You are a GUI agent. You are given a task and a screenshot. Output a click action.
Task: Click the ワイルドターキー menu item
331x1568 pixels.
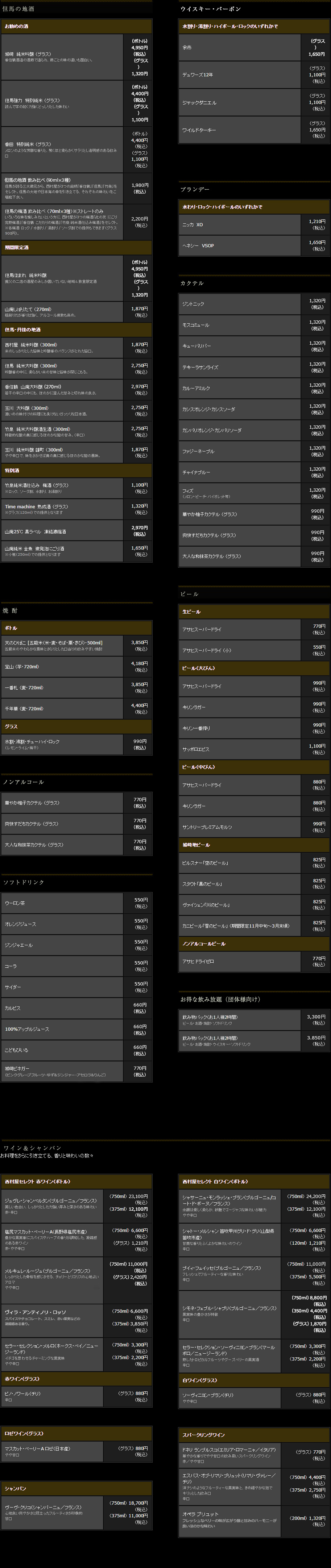coord(254,130)
